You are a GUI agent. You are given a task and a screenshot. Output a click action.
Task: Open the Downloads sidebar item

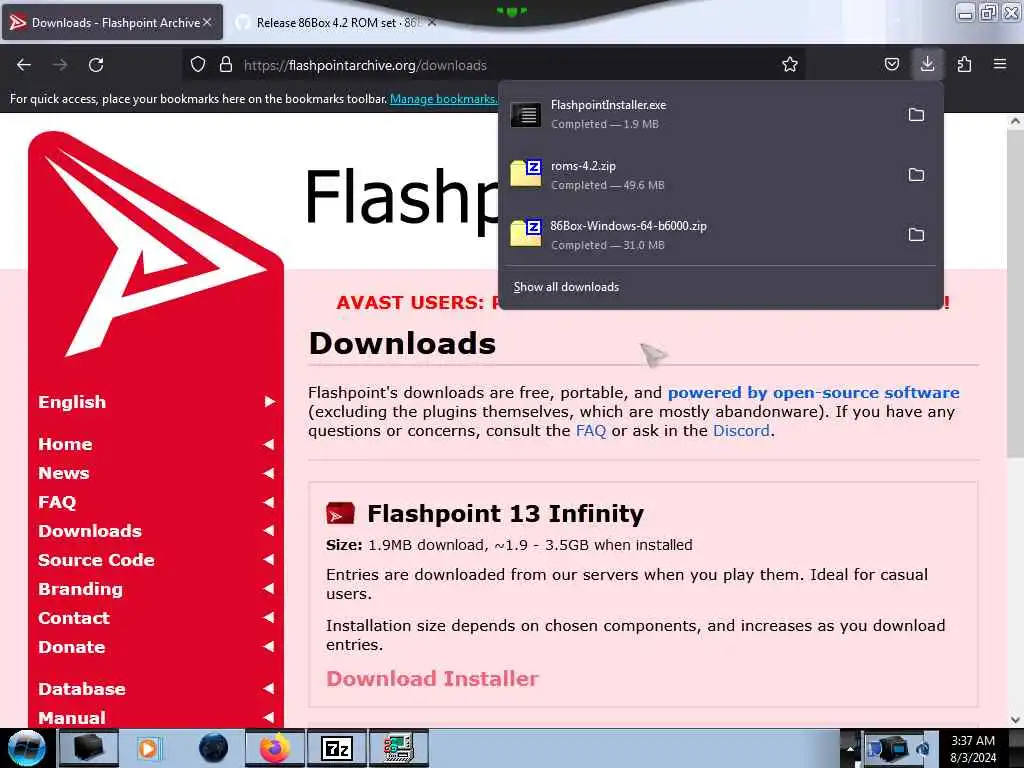156,531
